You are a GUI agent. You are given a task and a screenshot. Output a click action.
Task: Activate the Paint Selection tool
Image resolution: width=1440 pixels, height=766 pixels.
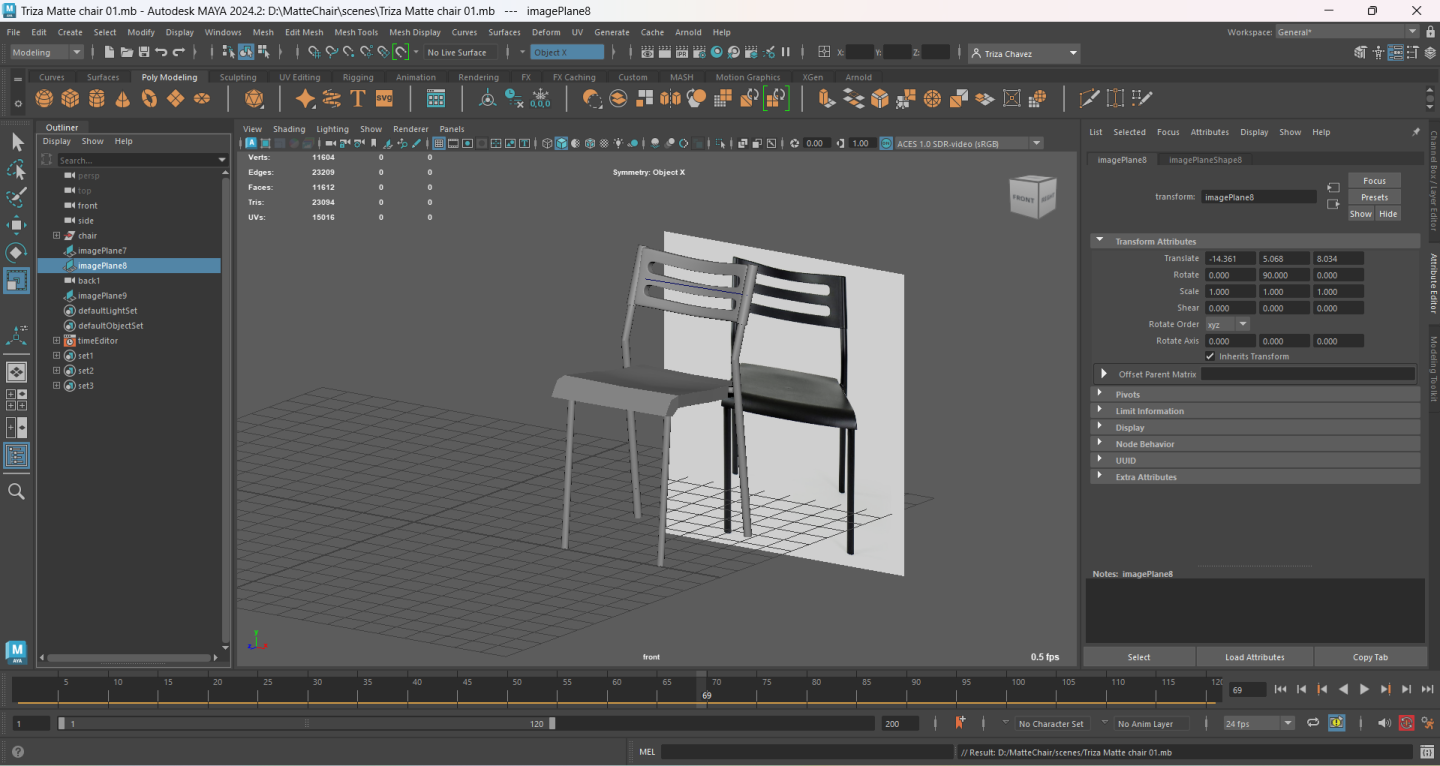point(17,196)
